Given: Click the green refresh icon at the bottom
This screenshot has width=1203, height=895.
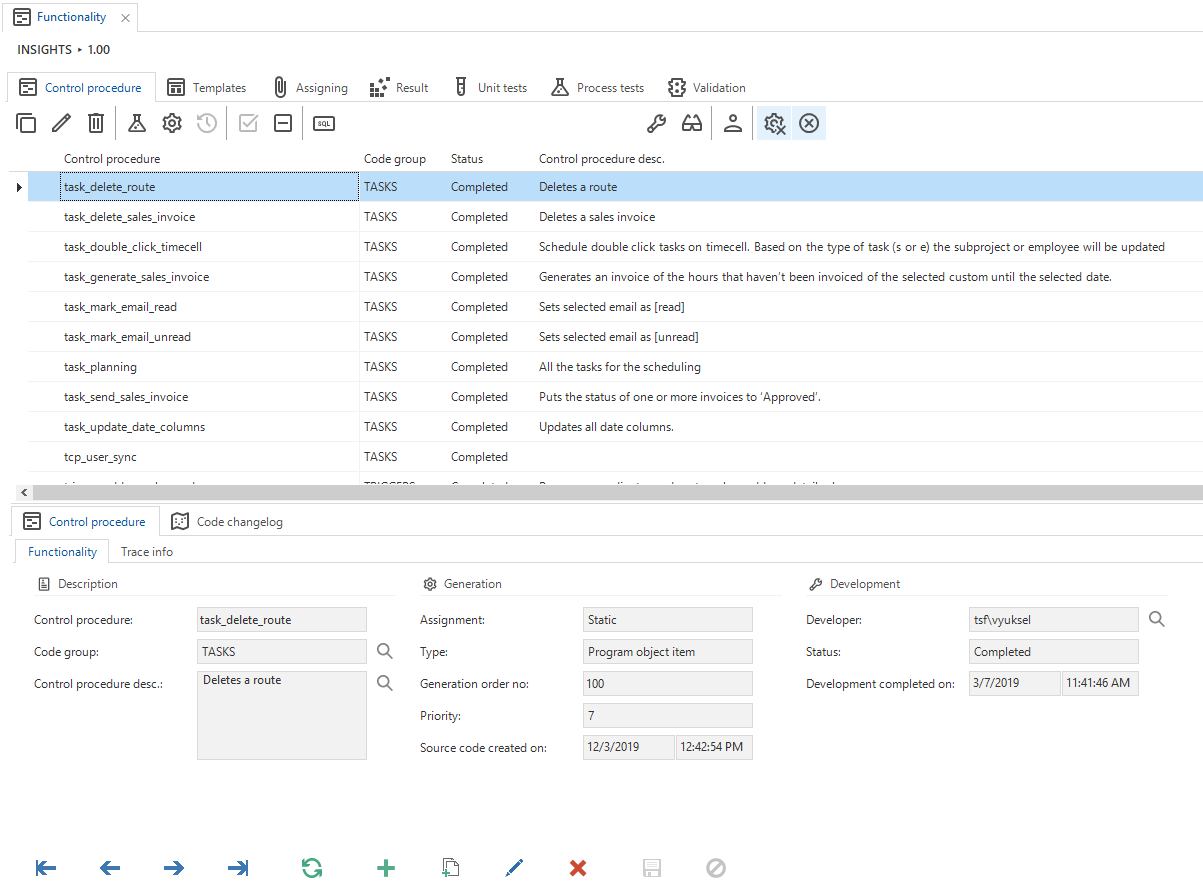Looking at the screenshot, I should coord(312,868).
